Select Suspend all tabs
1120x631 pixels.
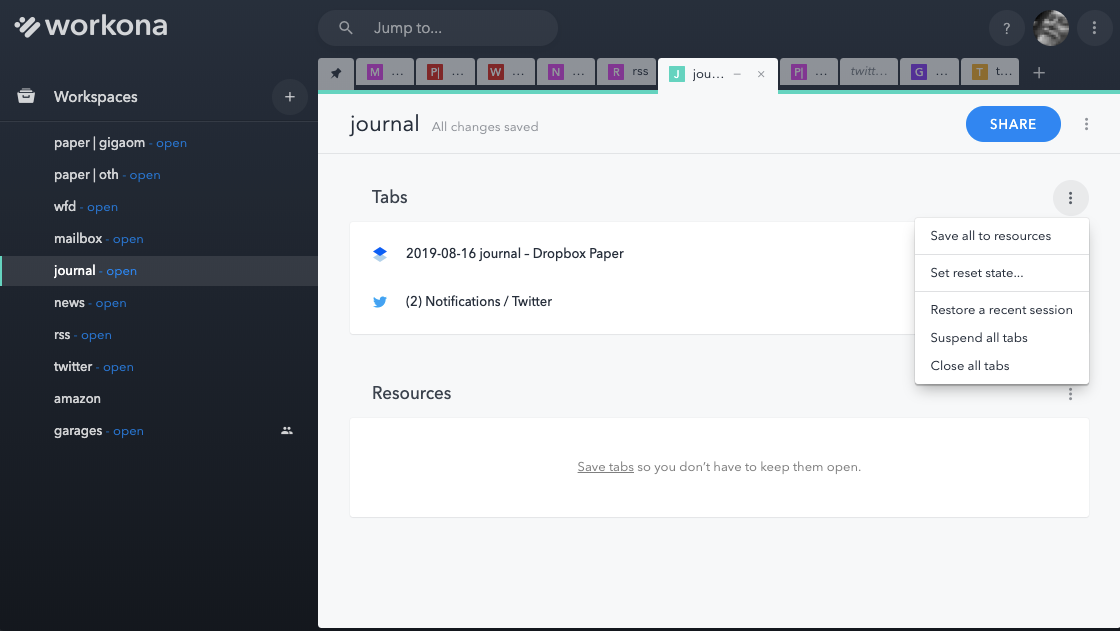pyautogui.click(x=1001, y=337)
